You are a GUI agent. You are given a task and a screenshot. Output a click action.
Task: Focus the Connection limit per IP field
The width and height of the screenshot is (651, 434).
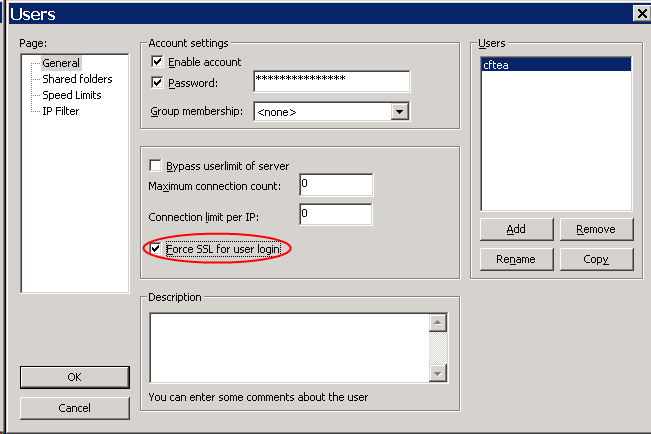coord(335,214)
